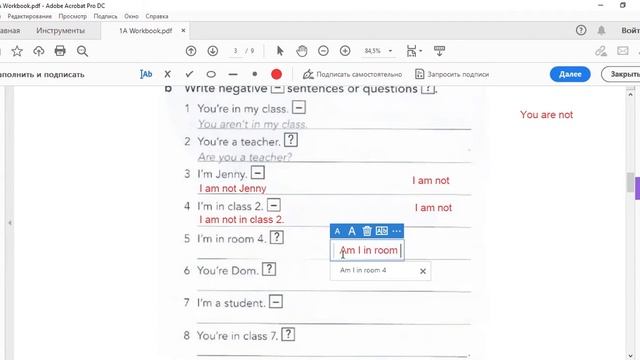
Task: Go to next page with down arrow
Action: click(213, 51)
